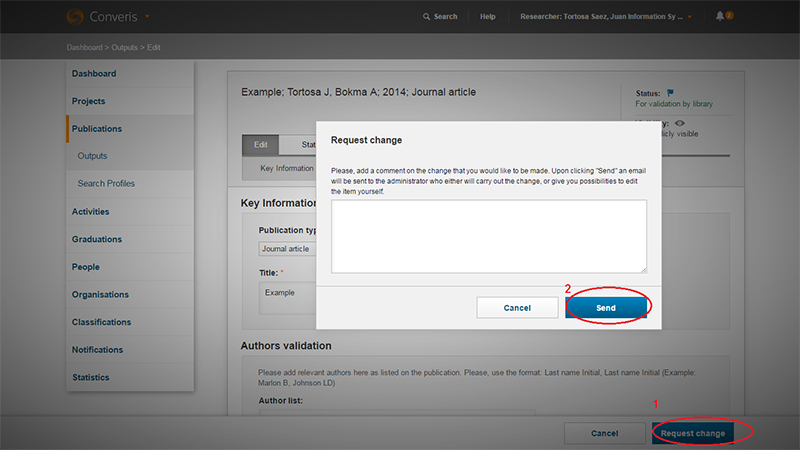Screen dimensions: 800x450
Task: Click the blue status flag icon
Action: click(670, 93)
